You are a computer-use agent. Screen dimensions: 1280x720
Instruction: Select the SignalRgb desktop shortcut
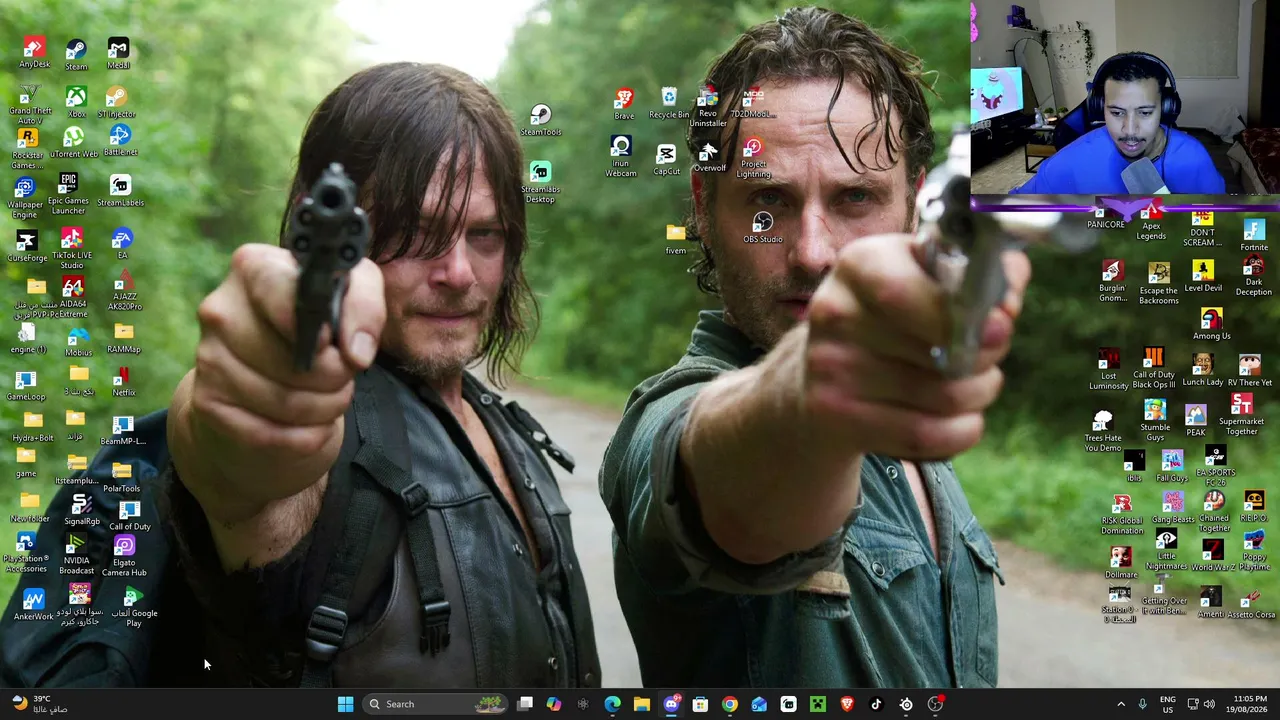[82, 510]
